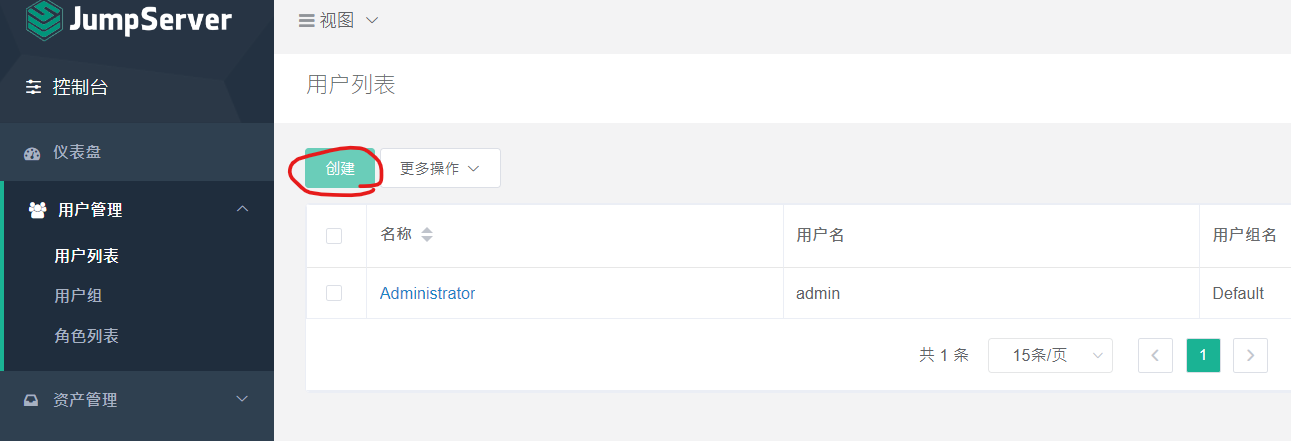Click the console sliders icon beside 控制台

click(34, 87)
